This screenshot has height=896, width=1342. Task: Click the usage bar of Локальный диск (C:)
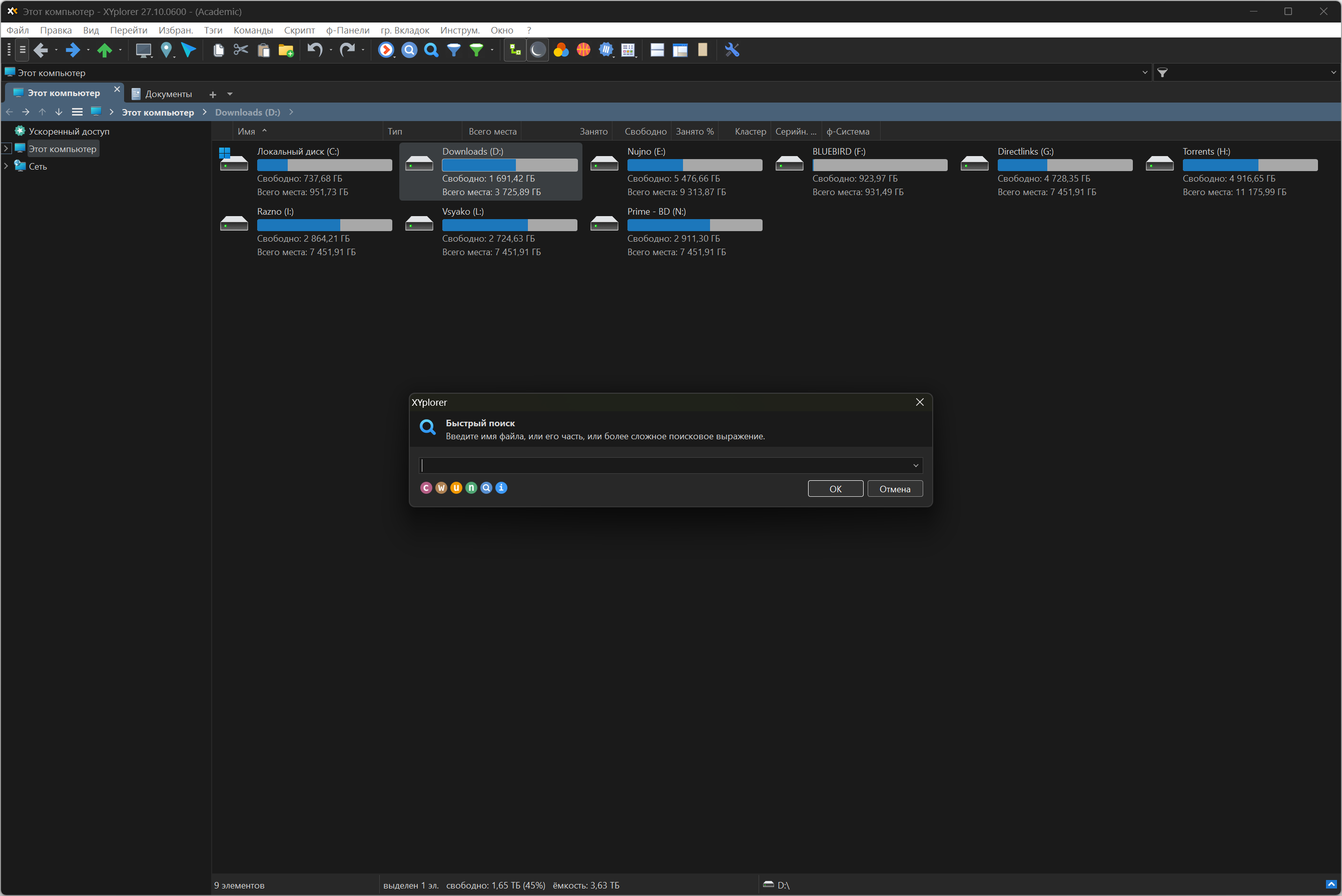point(324,165)
